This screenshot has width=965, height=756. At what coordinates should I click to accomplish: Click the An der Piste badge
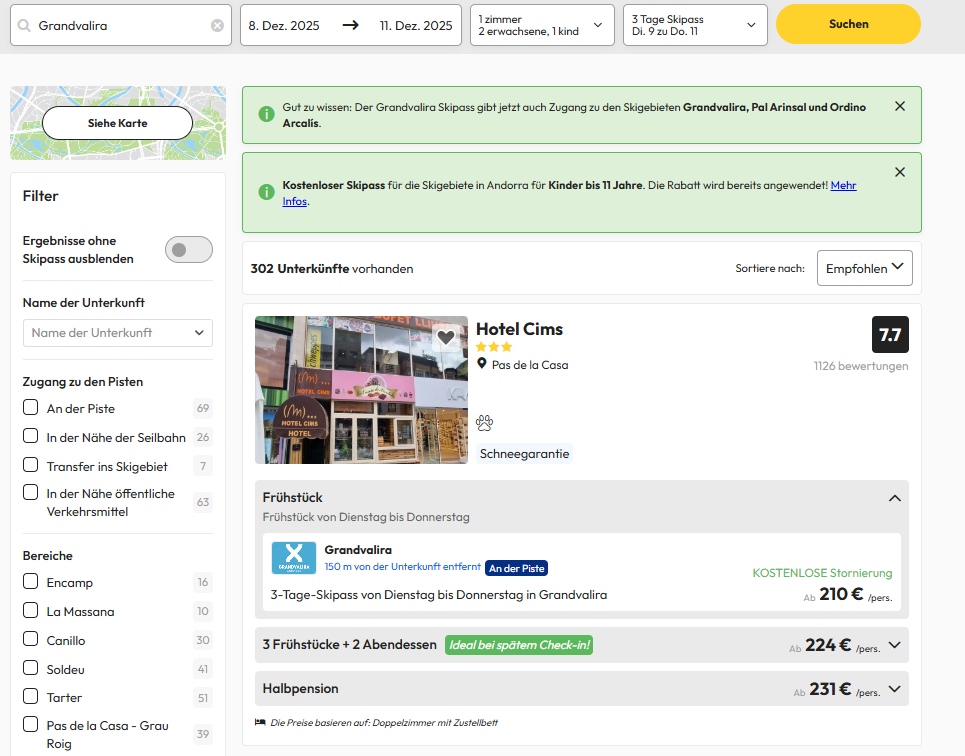516,568
